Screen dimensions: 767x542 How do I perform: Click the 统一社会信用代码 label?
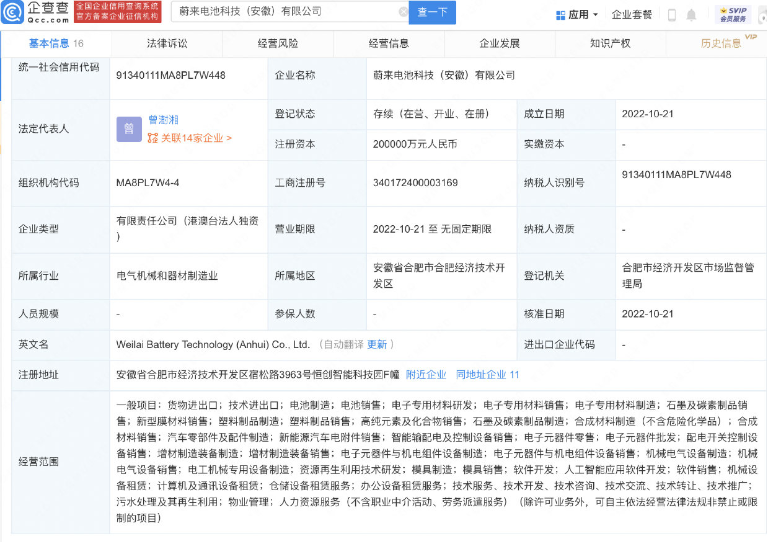(59, 67)
